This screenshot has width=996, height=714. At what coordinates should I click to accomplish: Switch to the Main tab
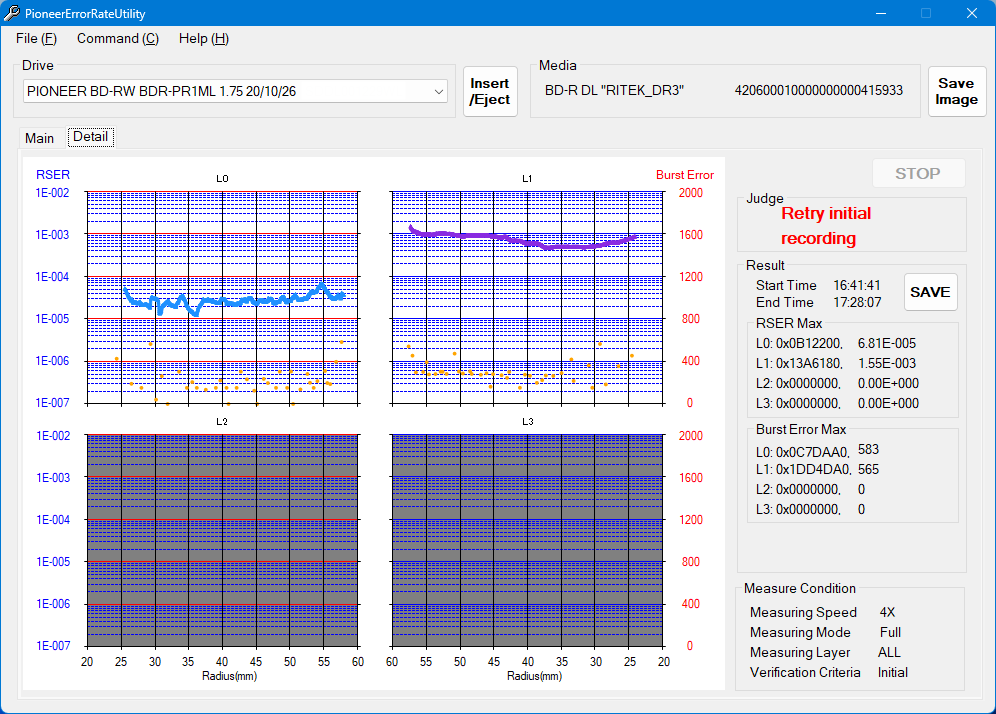click(x=39, y=138)
